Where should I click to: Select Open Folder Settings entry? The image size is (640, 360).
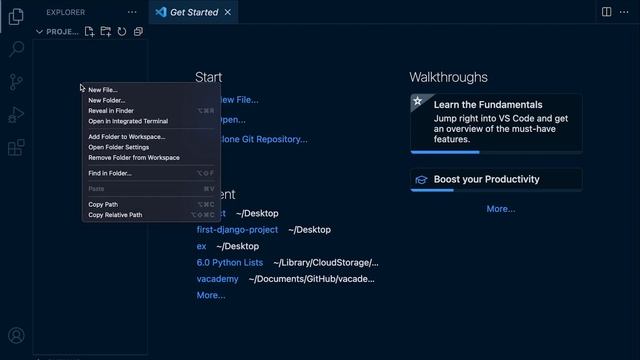151,147
